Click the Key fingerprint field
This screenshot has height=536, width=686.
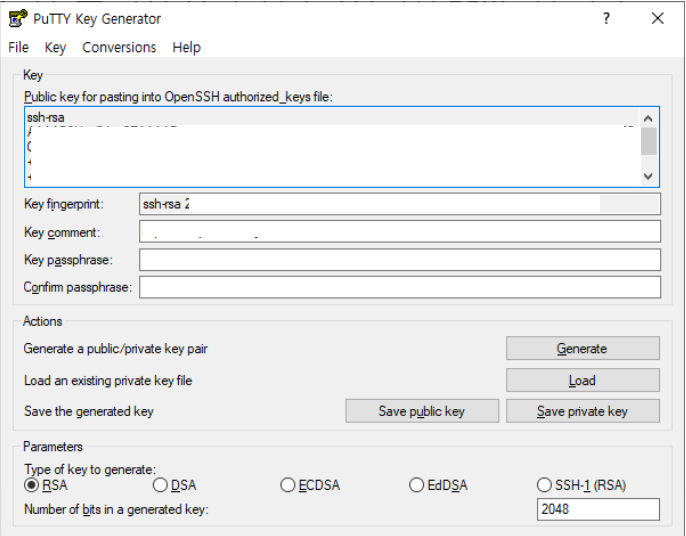tap(400, 204)
